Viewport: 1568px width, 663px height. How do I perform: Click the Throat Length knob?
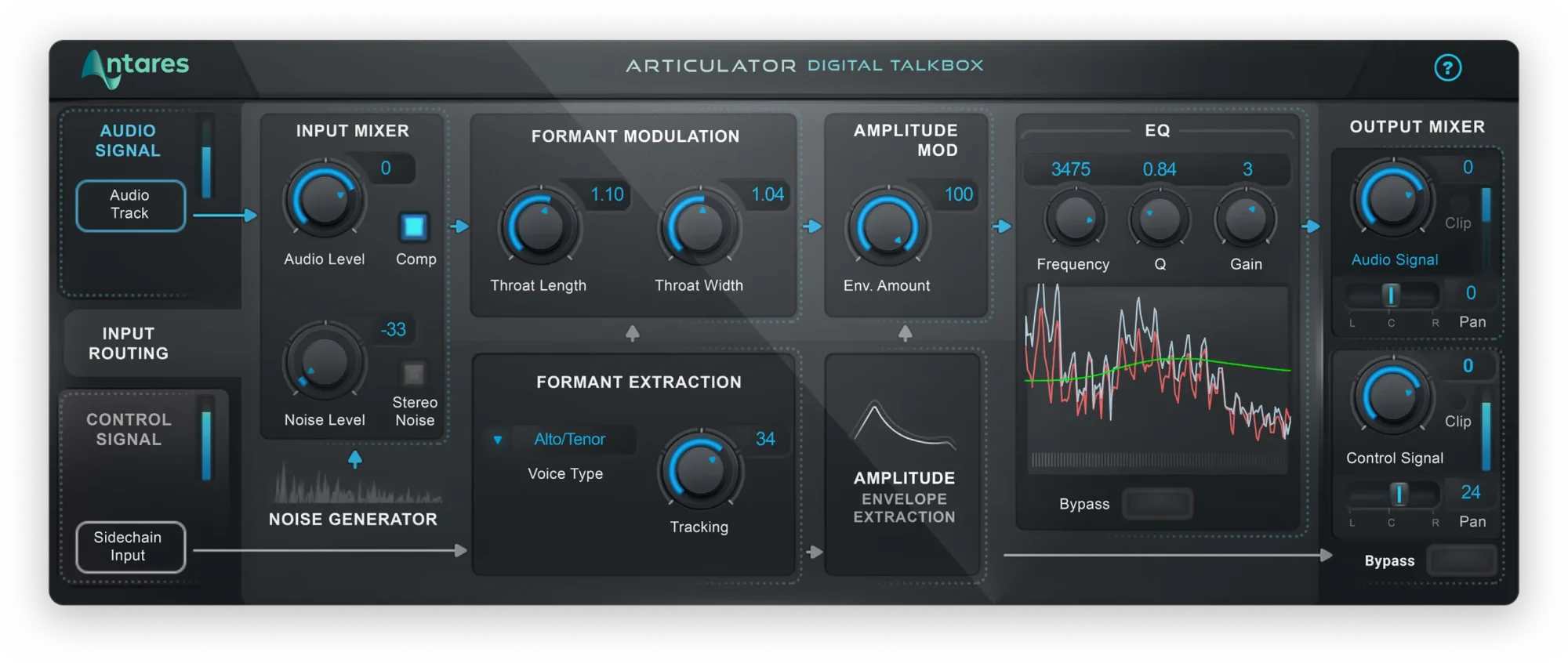539,226
